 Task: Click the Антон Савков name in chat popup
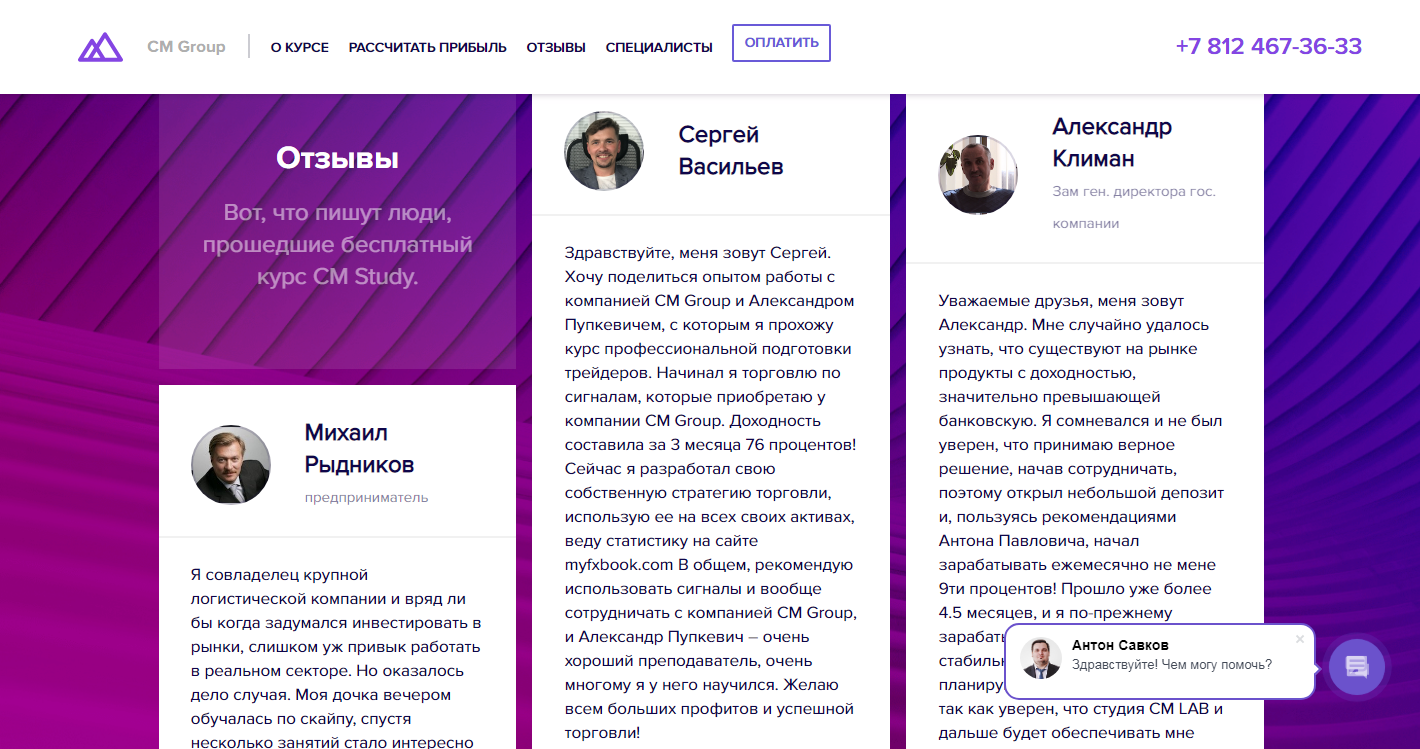1120,645
